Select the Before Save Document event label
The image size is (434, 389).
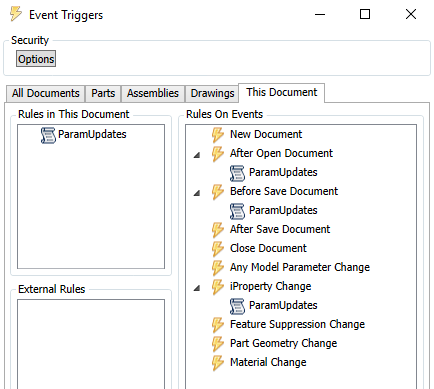click(x=284, y=191)
